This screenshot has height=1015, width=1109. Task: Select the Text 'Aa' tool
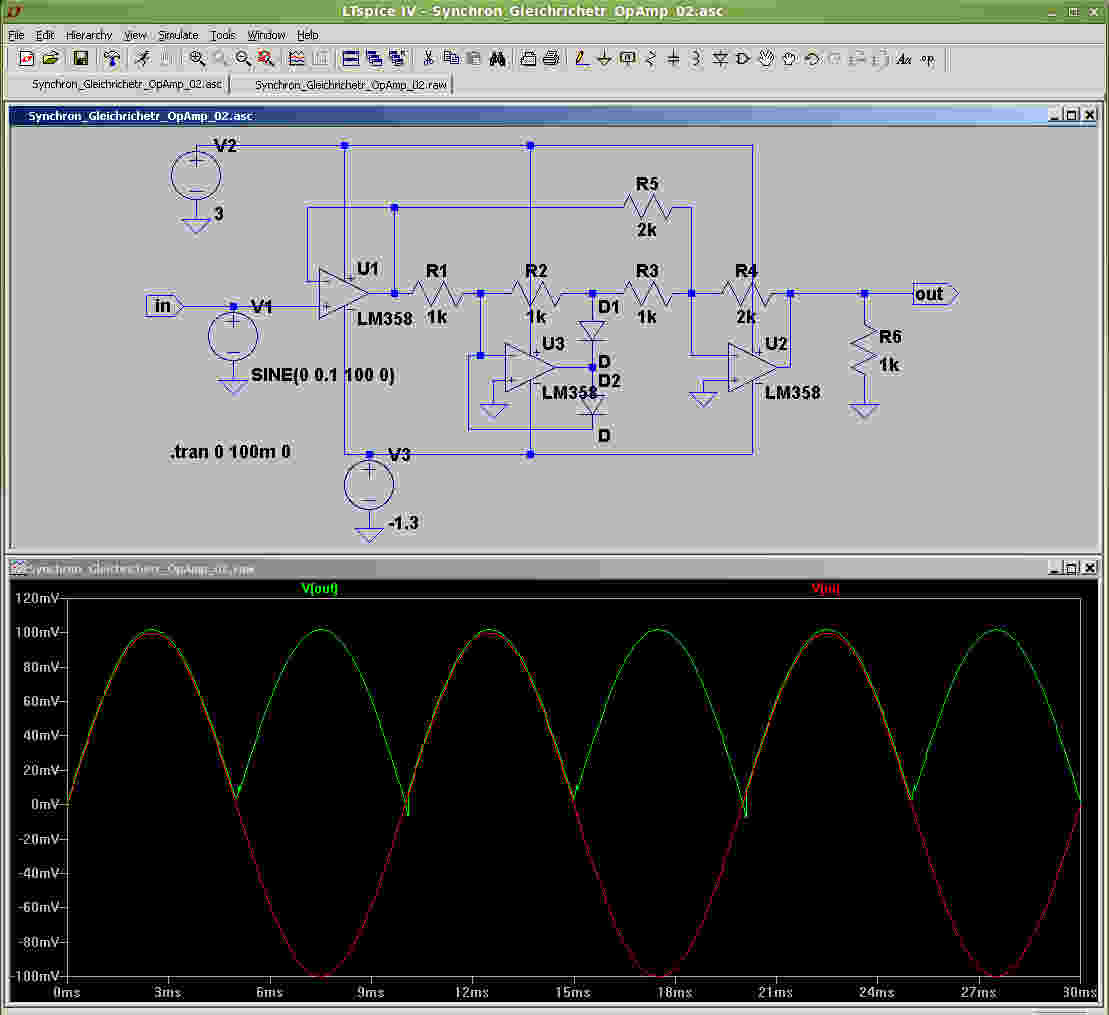point(904,59)
